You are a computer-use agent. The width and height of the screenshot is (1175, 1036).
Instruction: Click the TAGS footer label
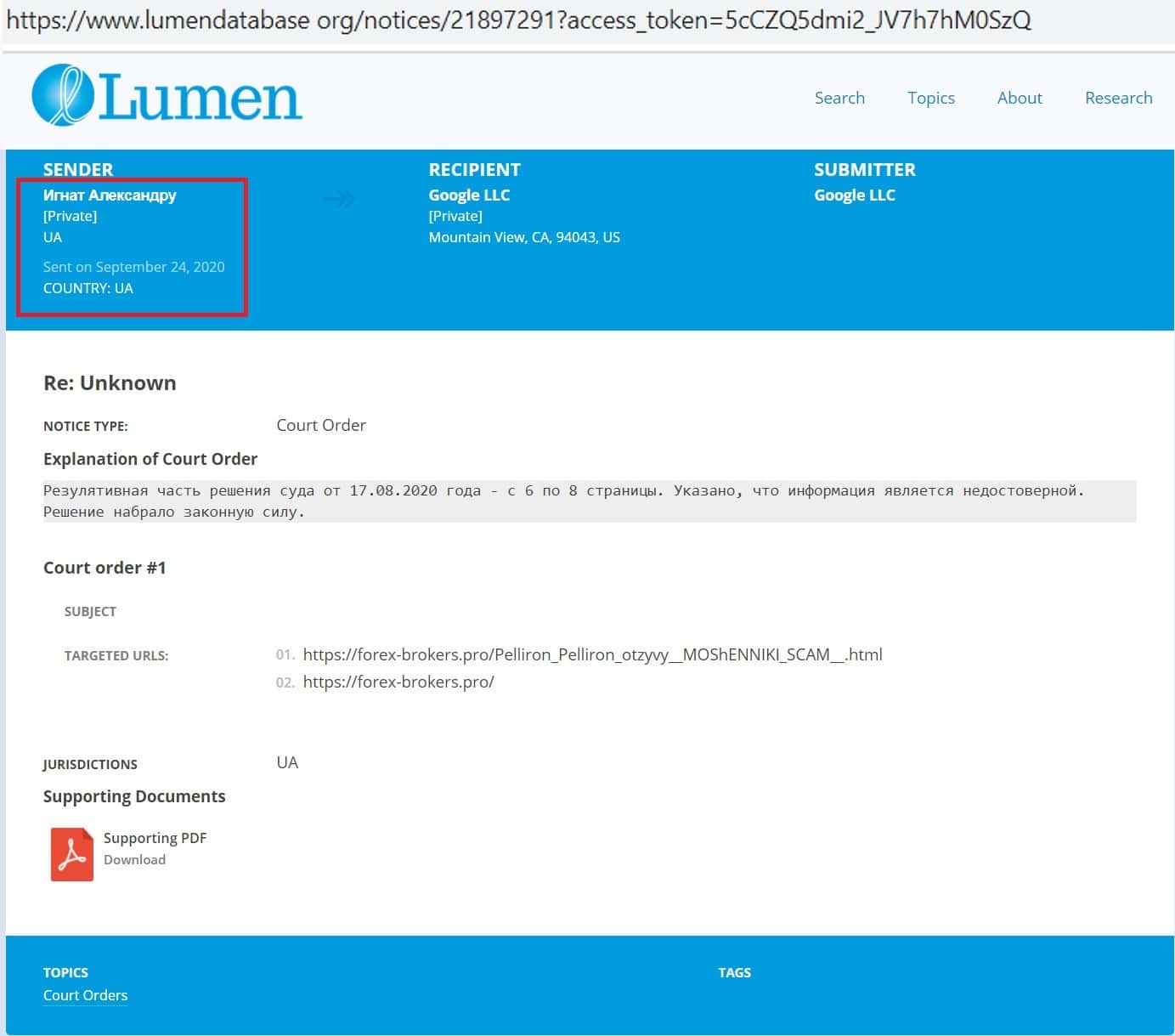[x=735, y=972]
